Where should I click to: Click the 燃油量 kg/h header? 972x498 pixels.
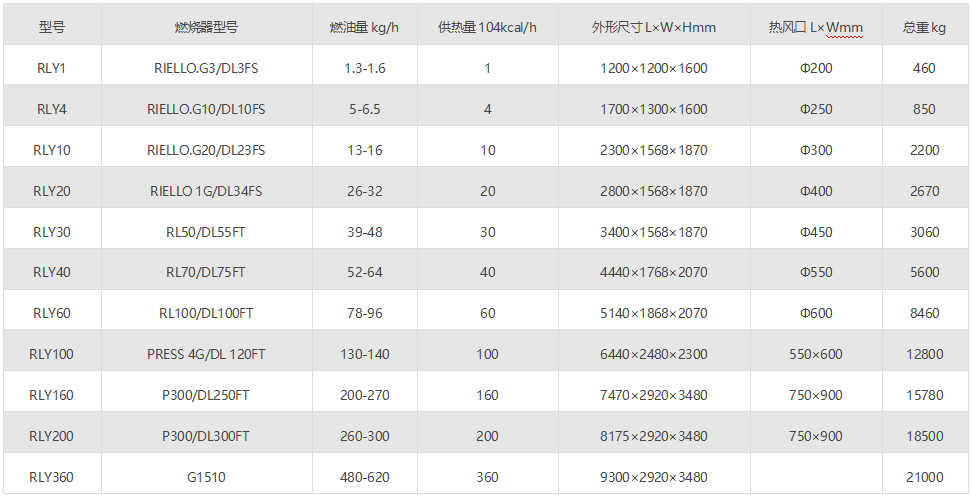364,28
